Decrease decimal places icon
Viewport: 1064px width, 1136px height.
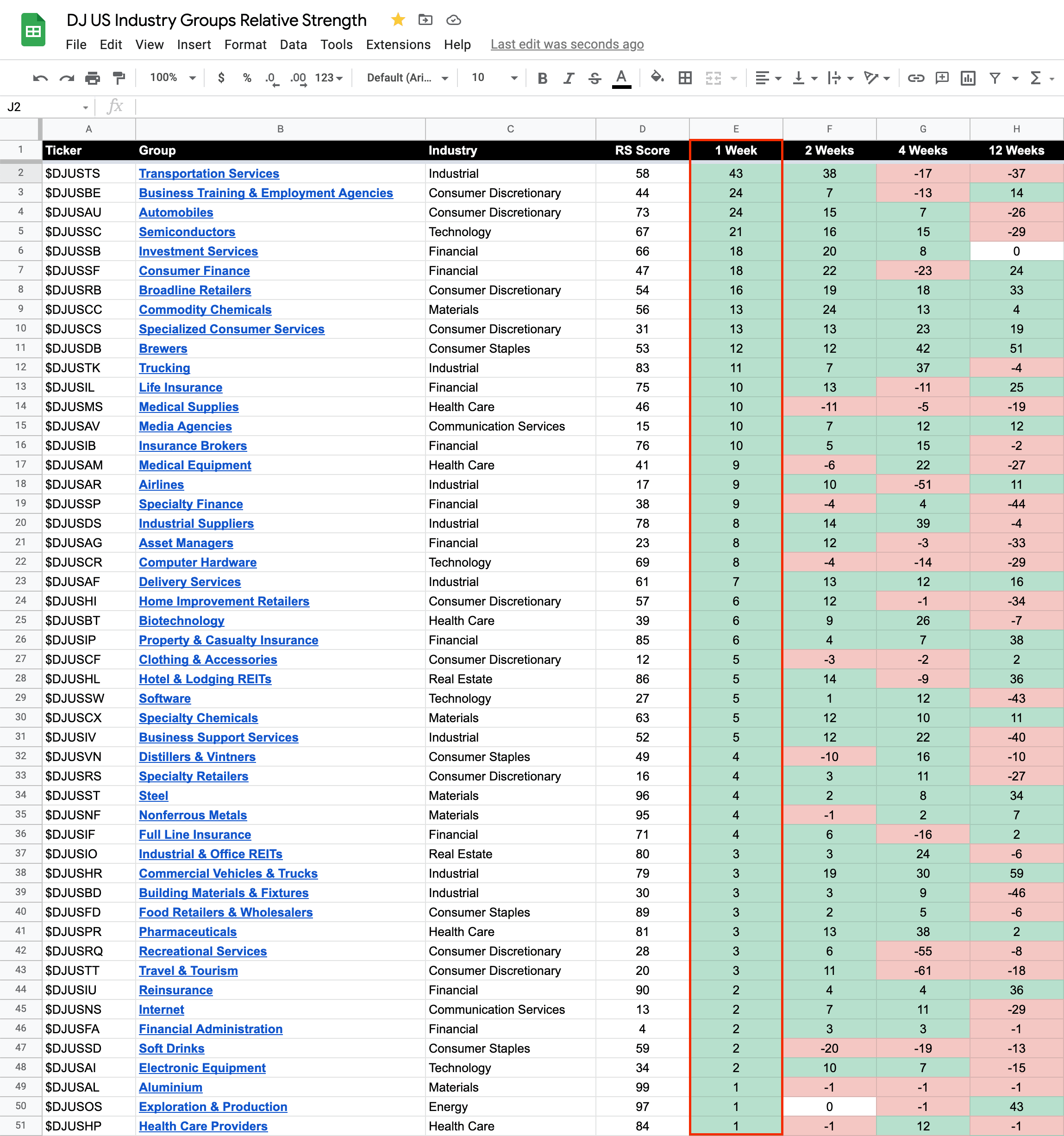(272, 78)
